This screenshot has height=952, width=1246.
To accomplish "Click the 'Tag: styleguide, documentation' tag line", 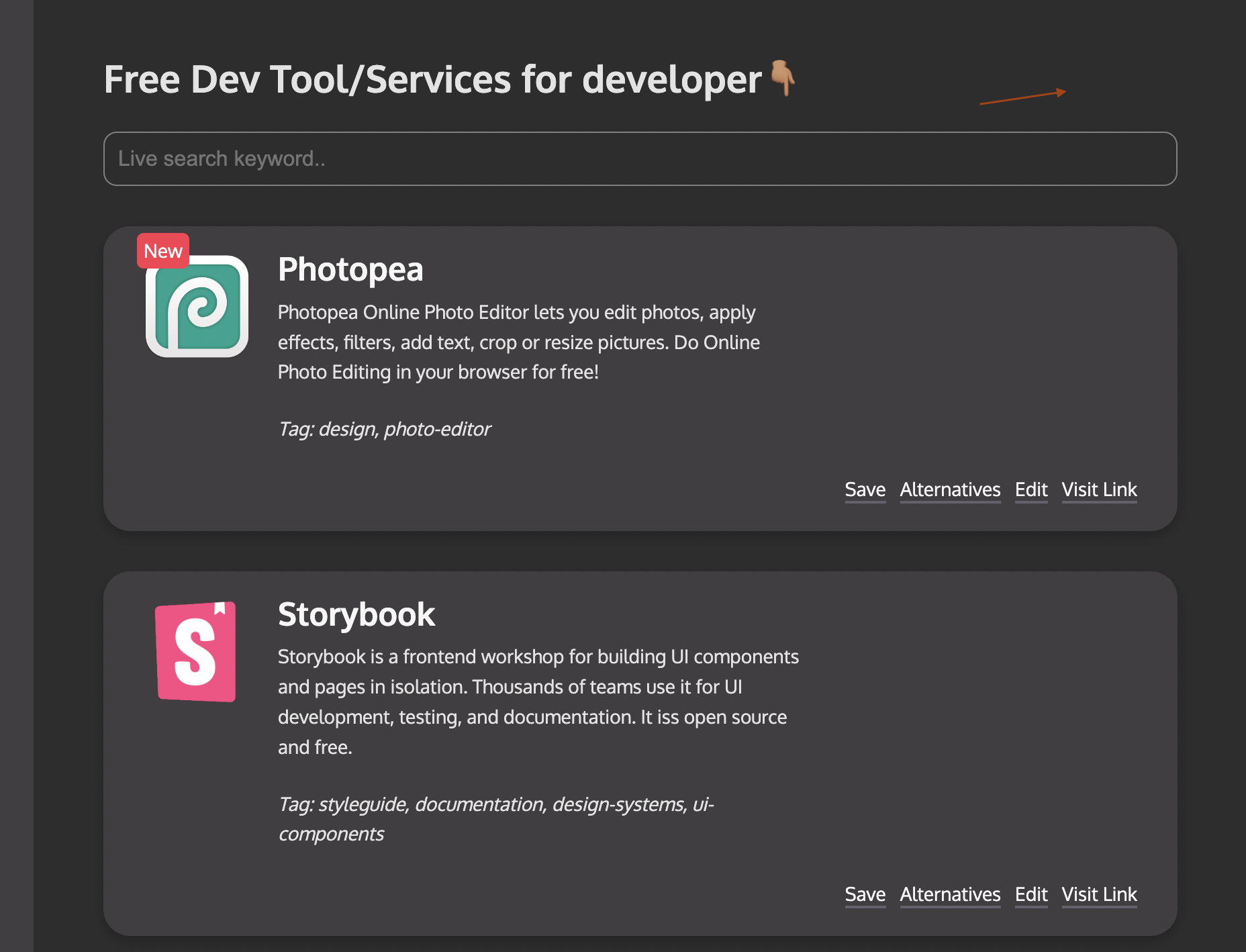I will [x=496, y=819].
